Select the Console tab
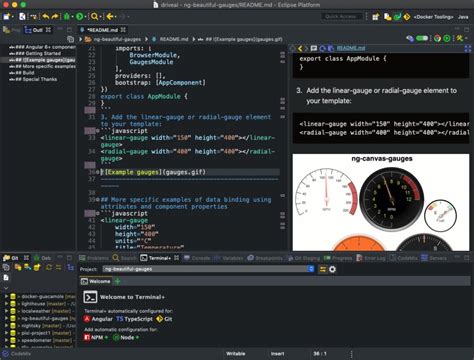Viewport: 474px width, 360px height. (197, 258)
